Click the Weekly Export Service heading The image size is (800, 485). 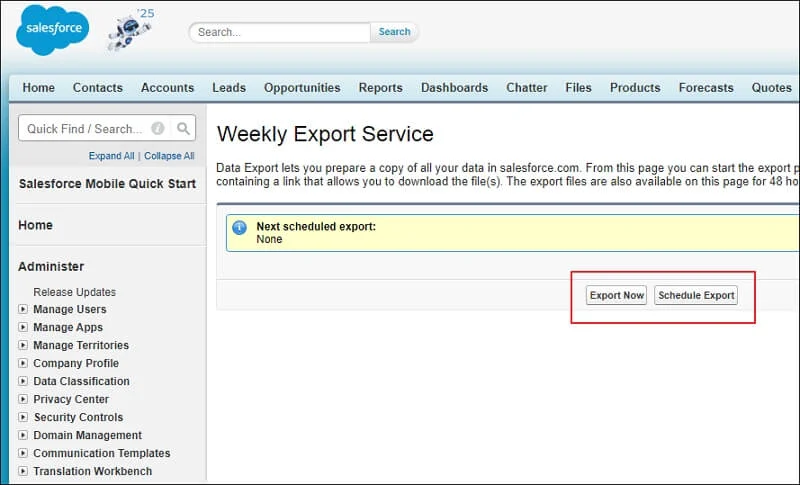[325, 134]
